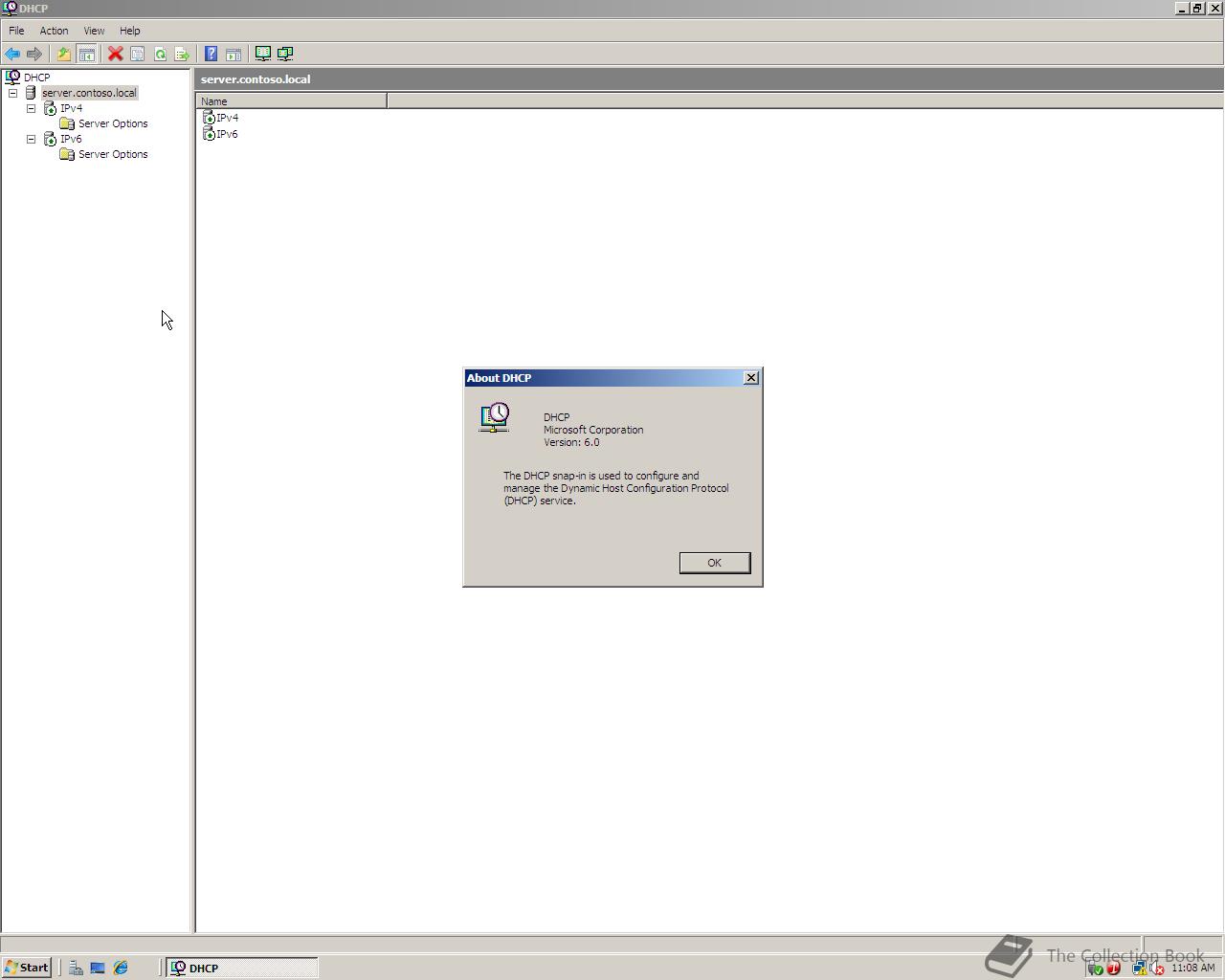Select server.contoso.local in the tree
The height and width of the screenshot is (980, 1225).
coord(89,93)
